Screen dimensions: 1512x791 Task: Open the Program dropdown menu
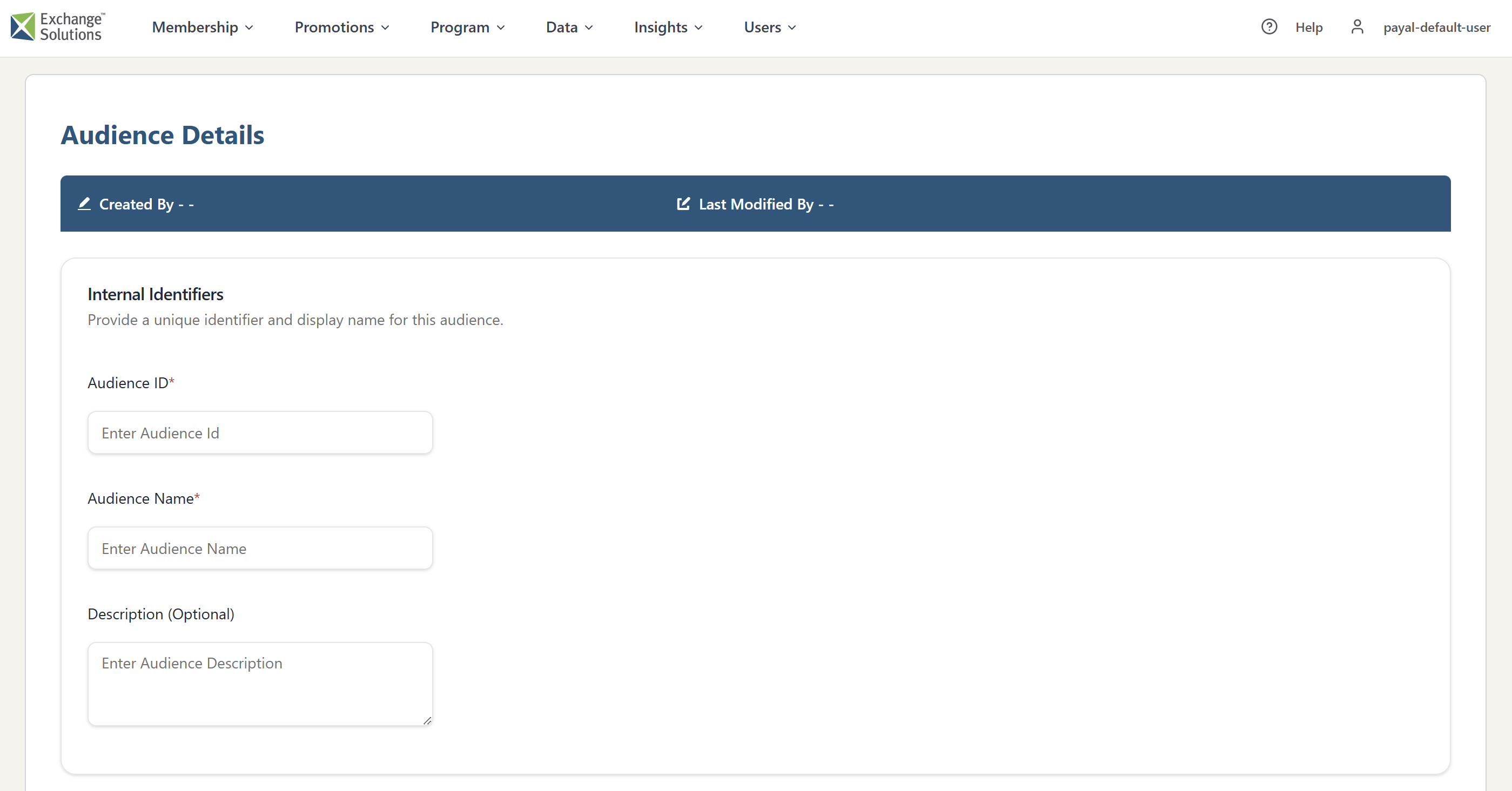[x=467, y=28]
